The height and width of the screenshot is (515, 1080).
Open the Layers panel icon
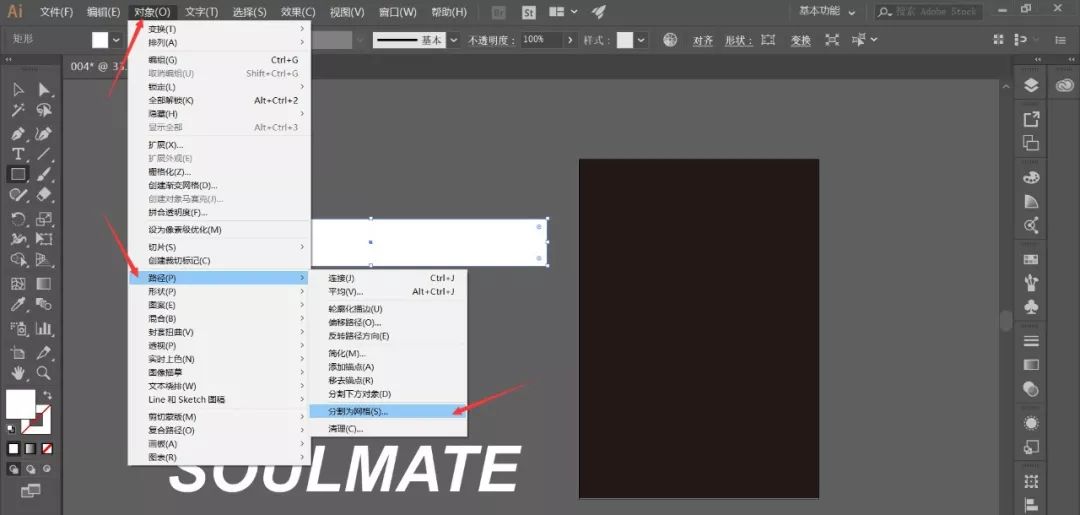coord(1031,86)
